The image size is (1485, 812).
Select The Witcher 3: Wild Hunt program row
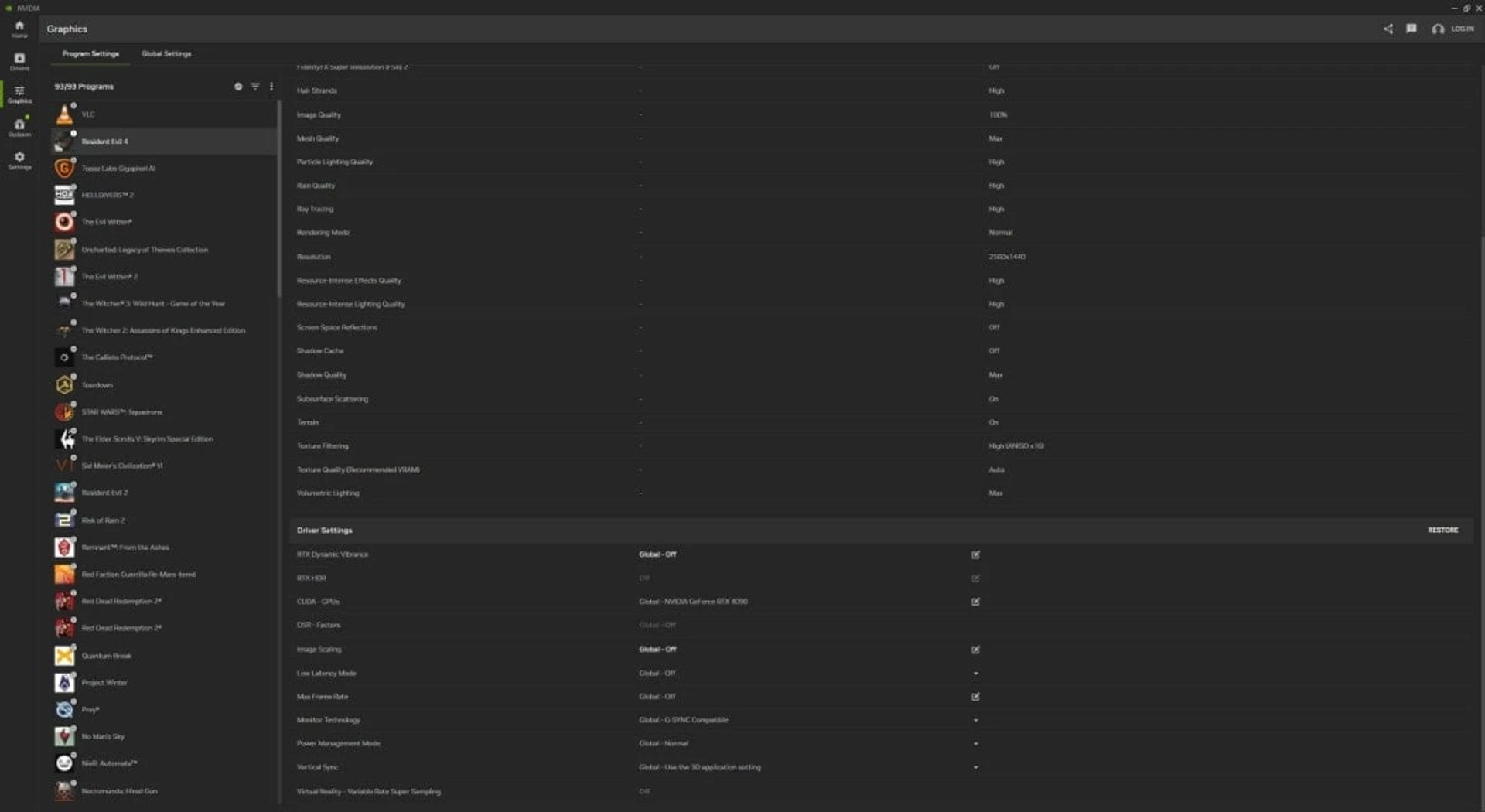tap(164, 304)
